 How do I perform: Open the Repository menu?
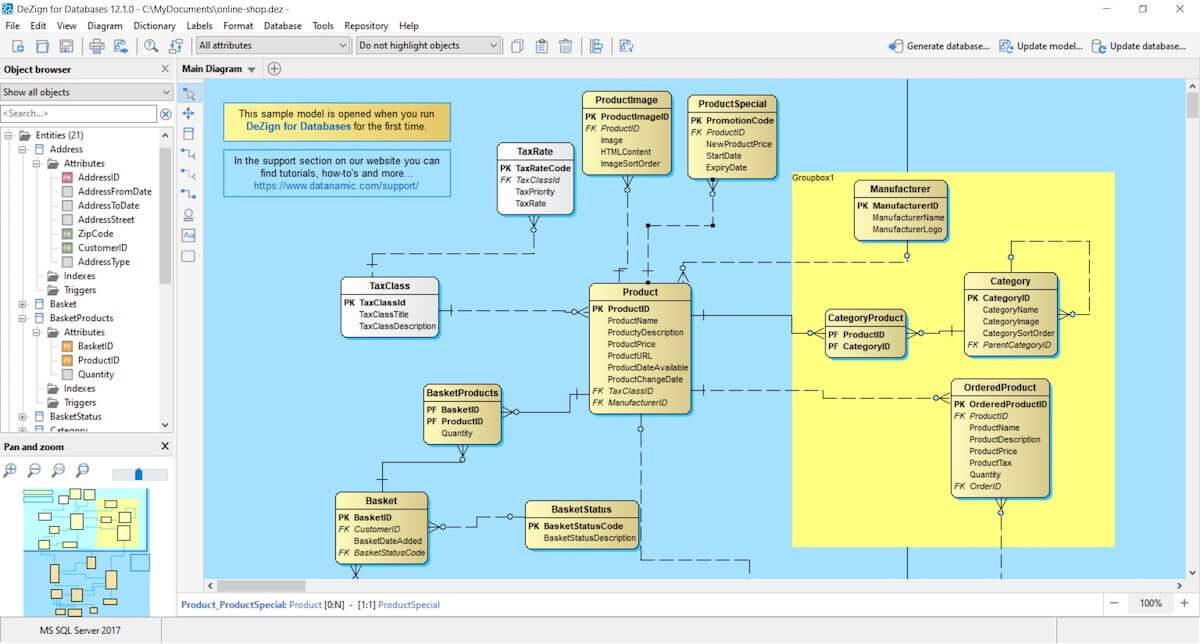[366, 26]
